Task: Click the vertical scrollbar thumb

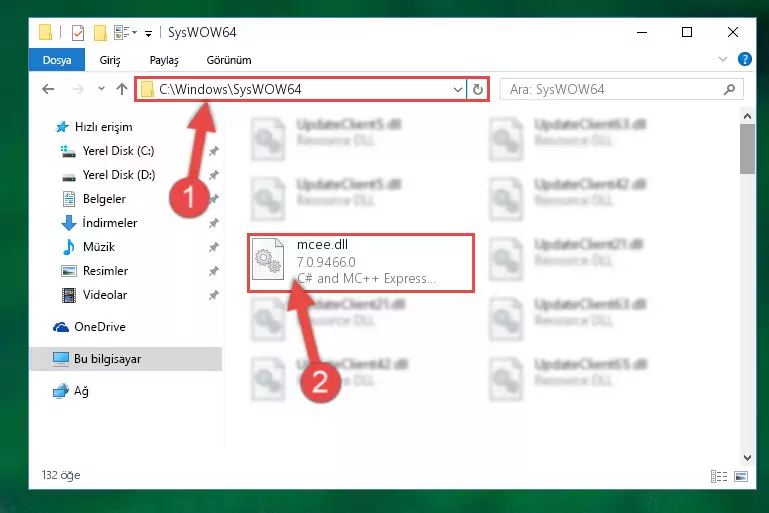Action: tap(747, 149)
